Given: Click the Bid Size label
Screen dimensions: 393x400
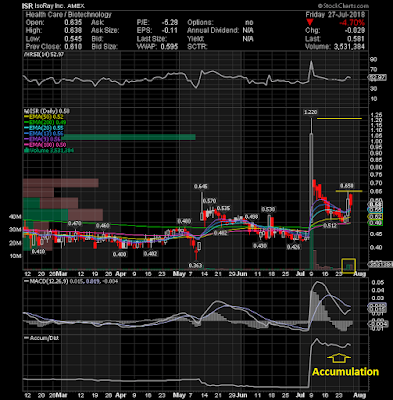Looking at the screenshot, I should [x=105, y=47].
